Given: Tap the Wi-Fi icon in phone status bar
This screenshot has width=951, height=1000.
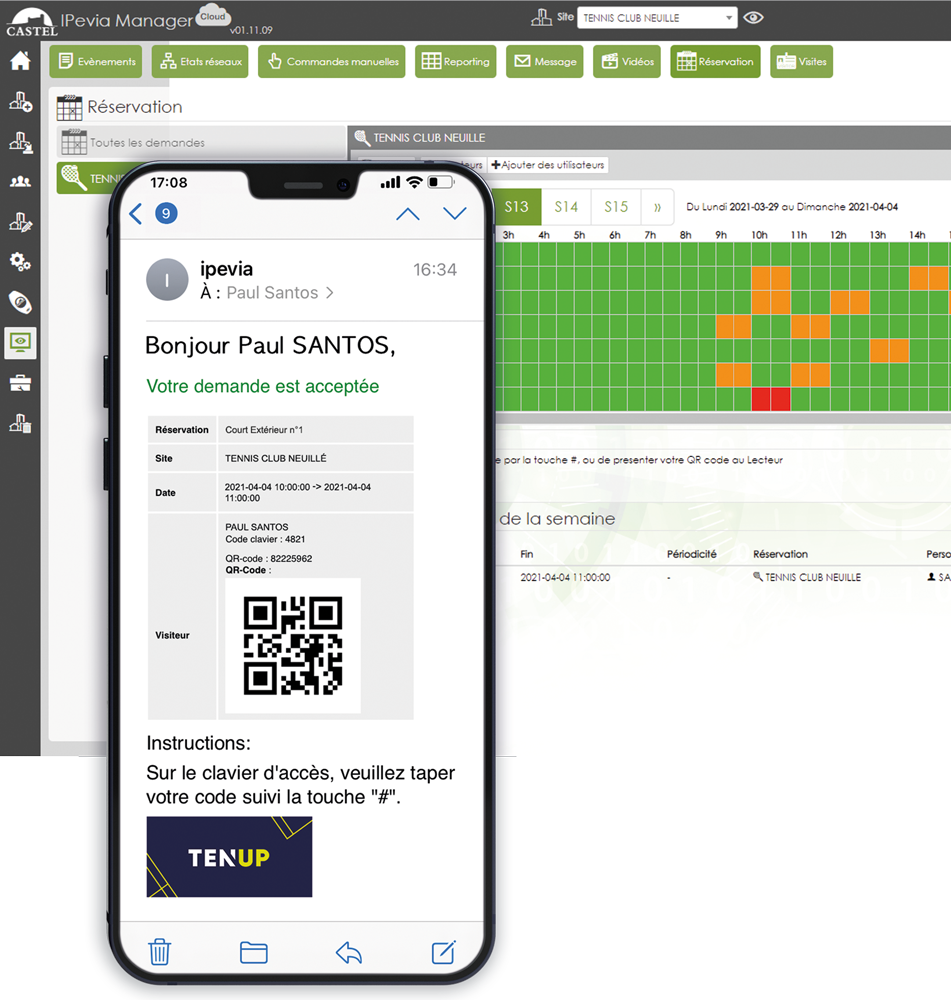Looking at the screenshot, I should coord(415,182).
